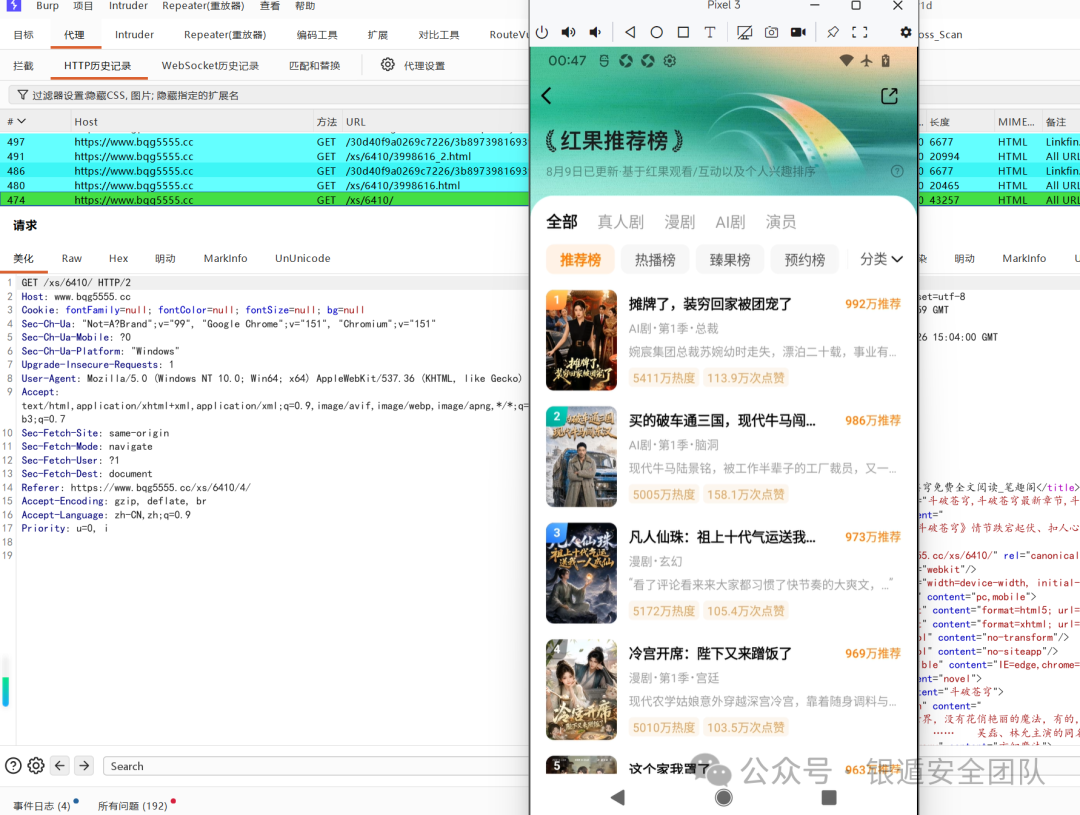Tap the 预约榜 ranking button
This screenshot has width=1080, height=815.
pyautogui.click(x=804, y=260)
